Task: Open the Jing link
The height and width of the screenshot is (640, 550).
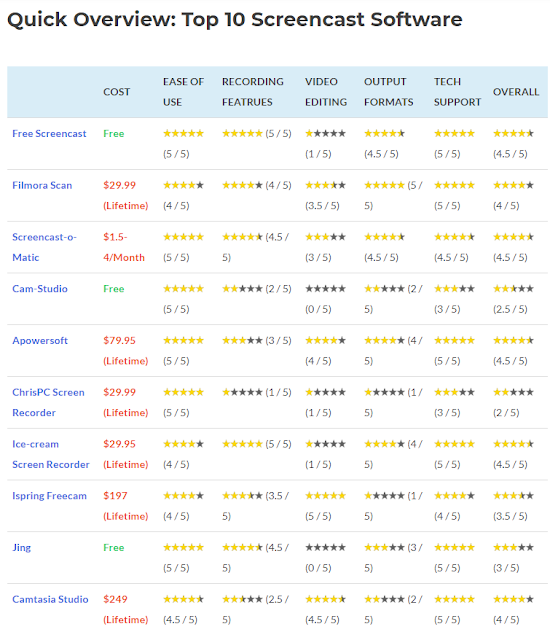Action: tap(21, 547)
